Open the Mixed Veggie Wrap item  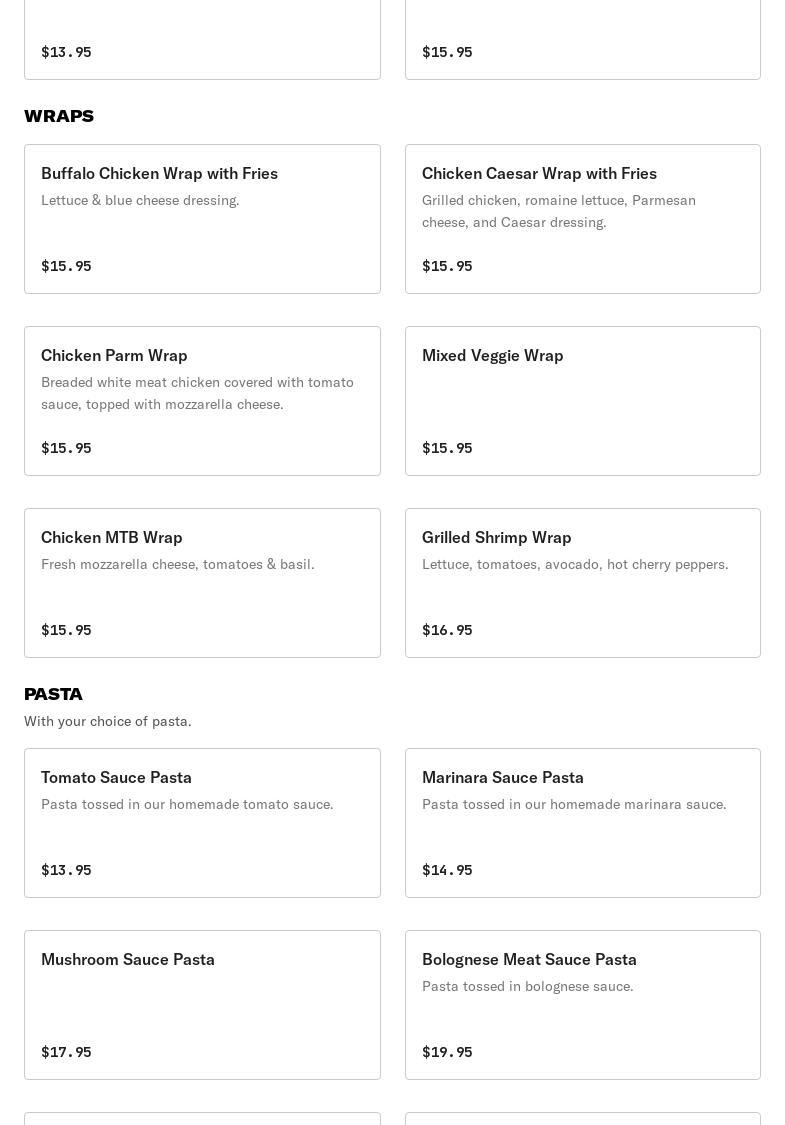pos(493,356)
